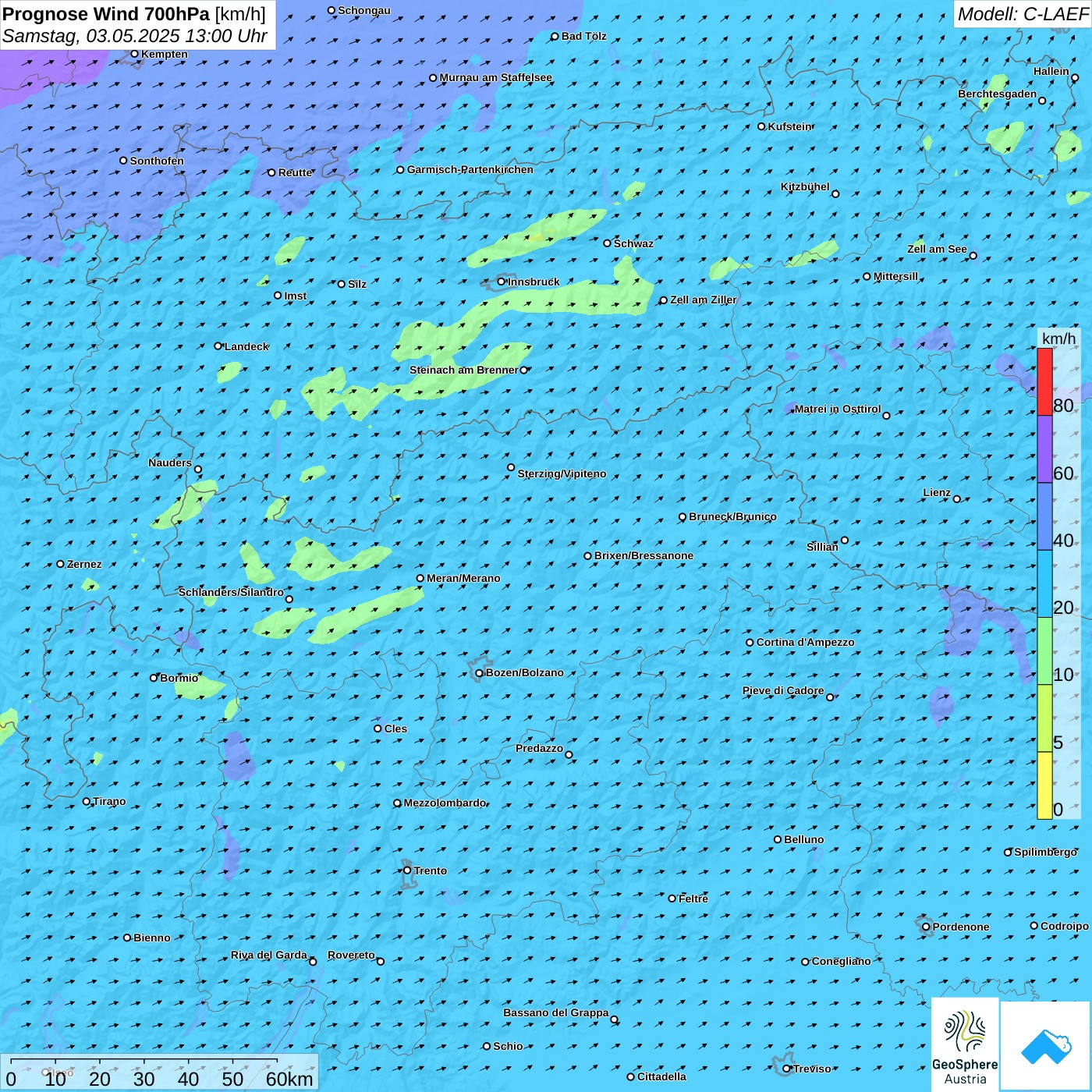Click the 'Conegliano' label
The width and height of the screenshot is (1092, 1092).
pyautogui.click(x=841, y=961)
